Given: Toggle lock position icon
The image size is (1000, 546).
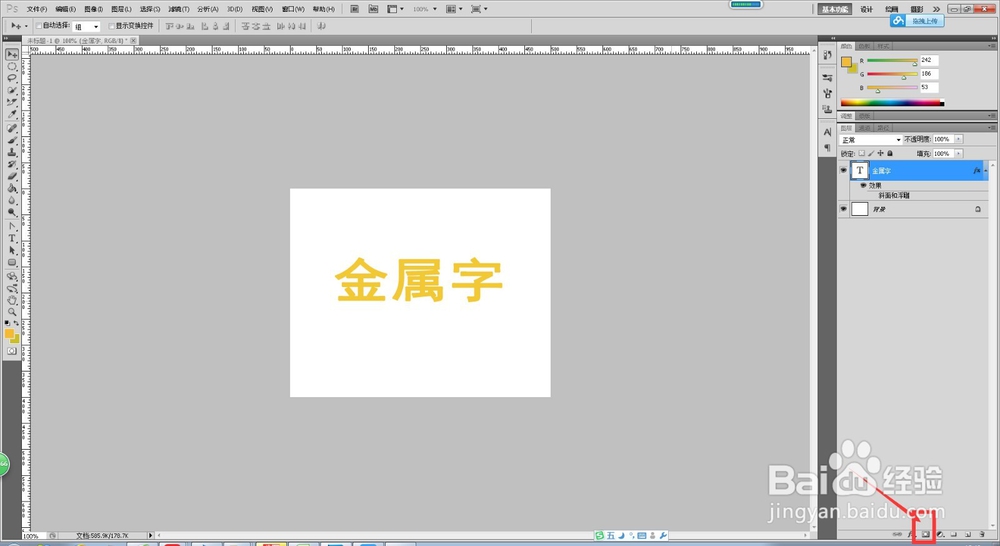Looking at the screenshot, I should [881, 153].
